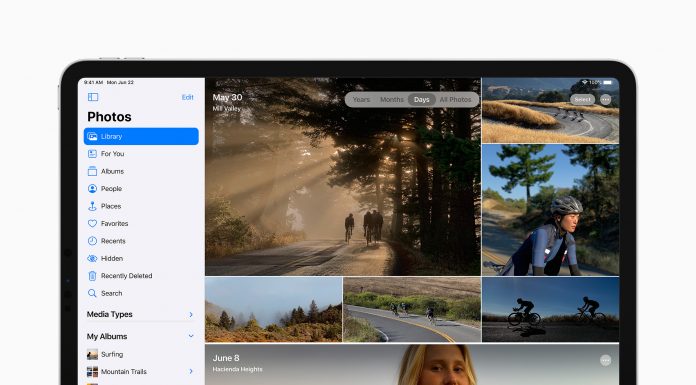Open the For You icon
The image size is (696, 385).
tap(92, 154)
